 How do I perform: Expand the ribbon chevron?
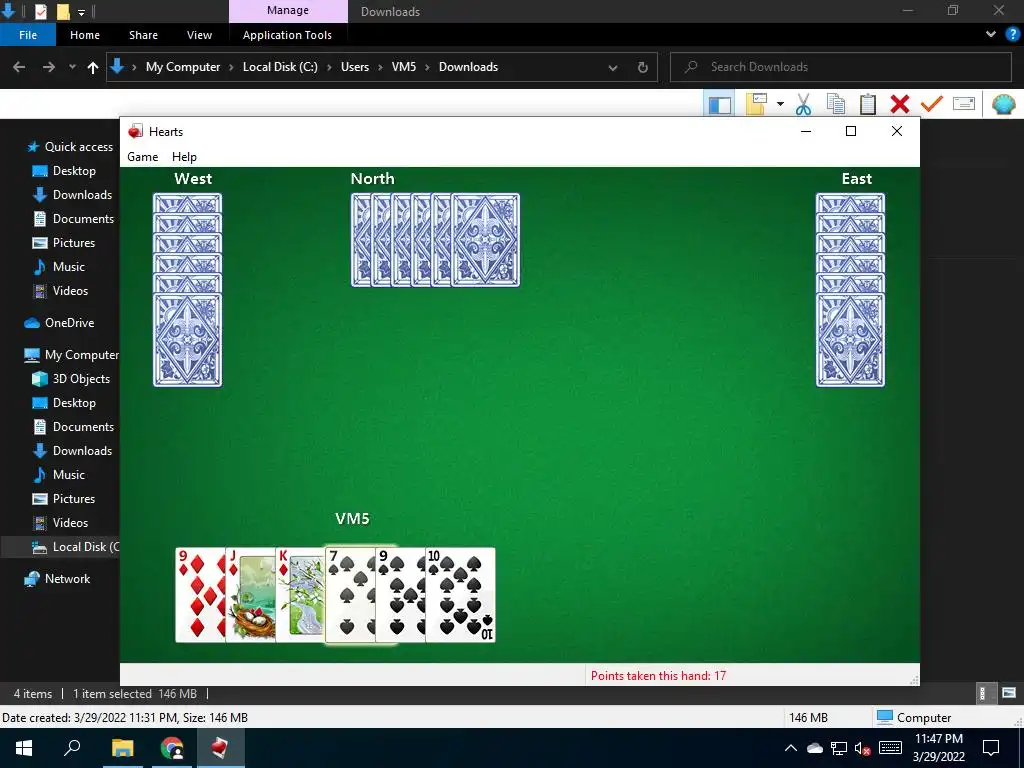click(x=991, y=35)
